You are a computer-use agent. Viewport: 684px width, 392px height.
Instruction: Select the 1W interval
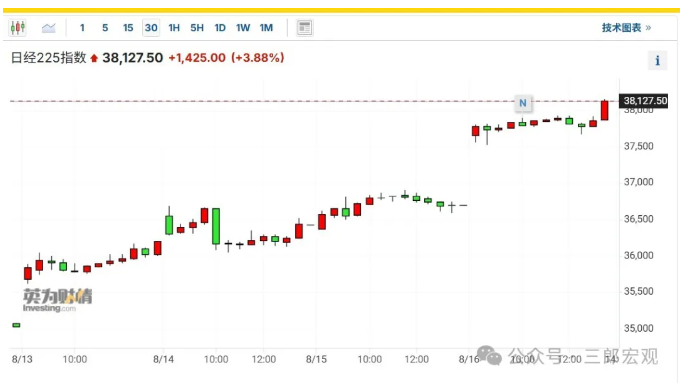coord(243,28)
